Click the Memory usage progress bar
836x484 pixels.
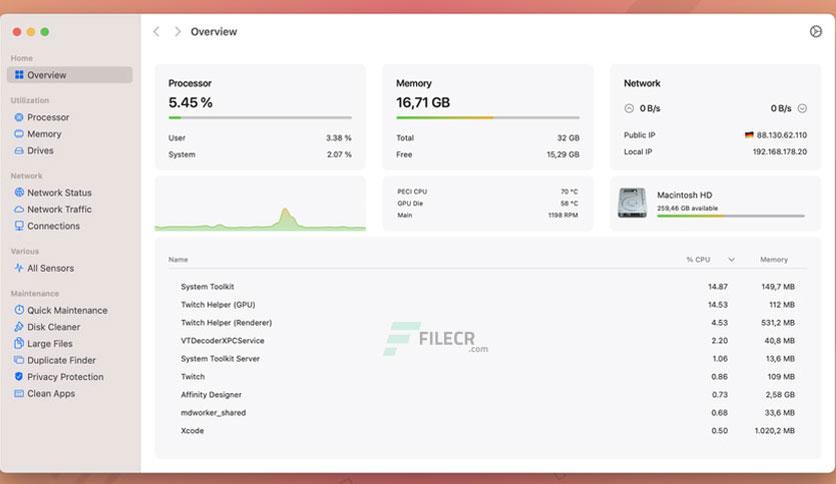[488, 118]
